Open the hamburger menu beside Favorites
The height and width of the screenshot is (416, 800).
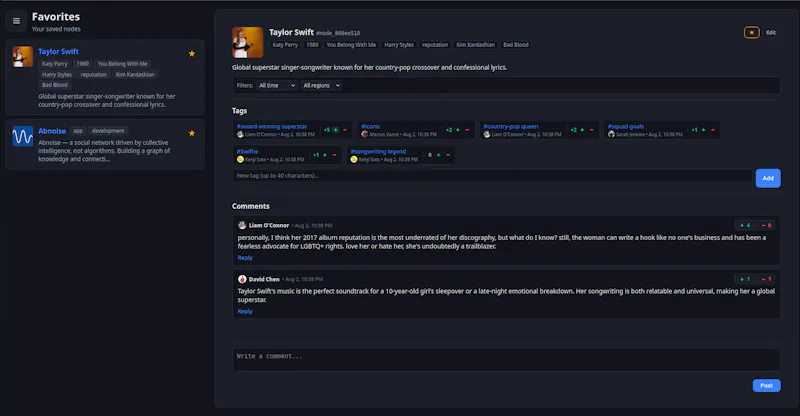[16, 21]
